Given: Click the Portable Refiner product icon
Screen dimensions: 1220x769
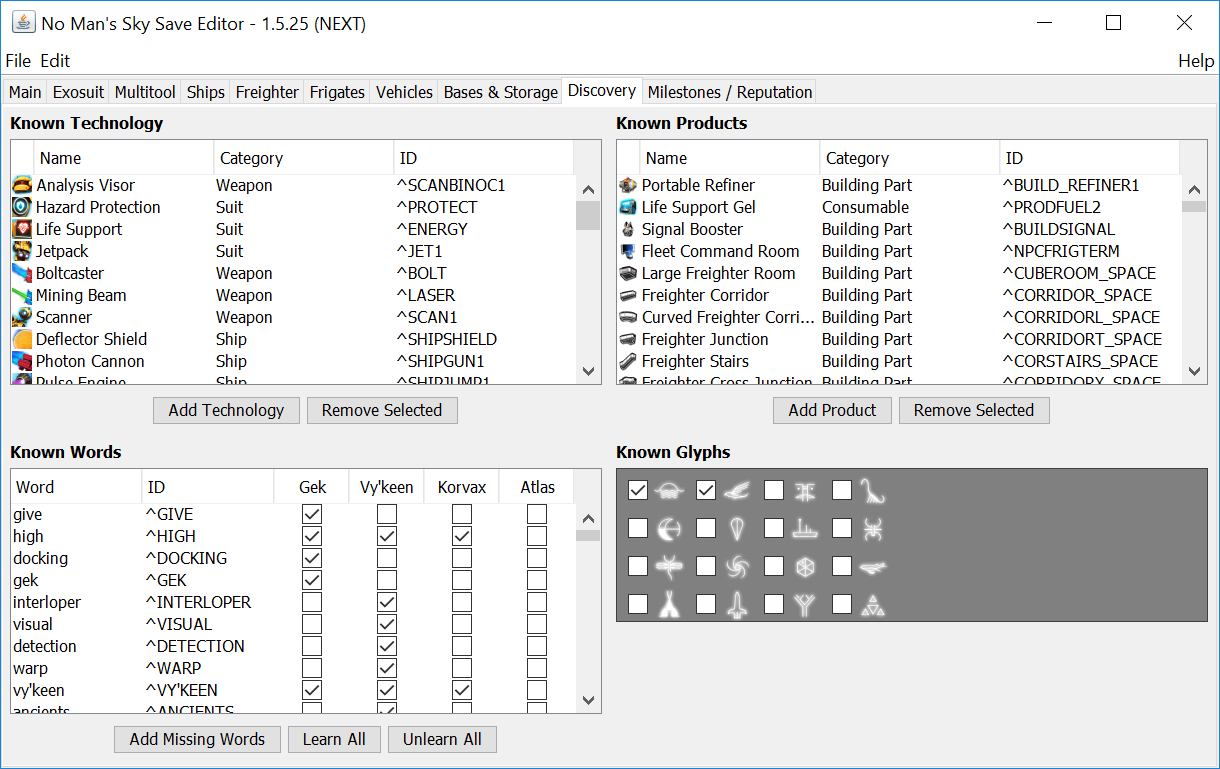Looking at the screenshot, I should pyautogui.click(x=628, y=185).
